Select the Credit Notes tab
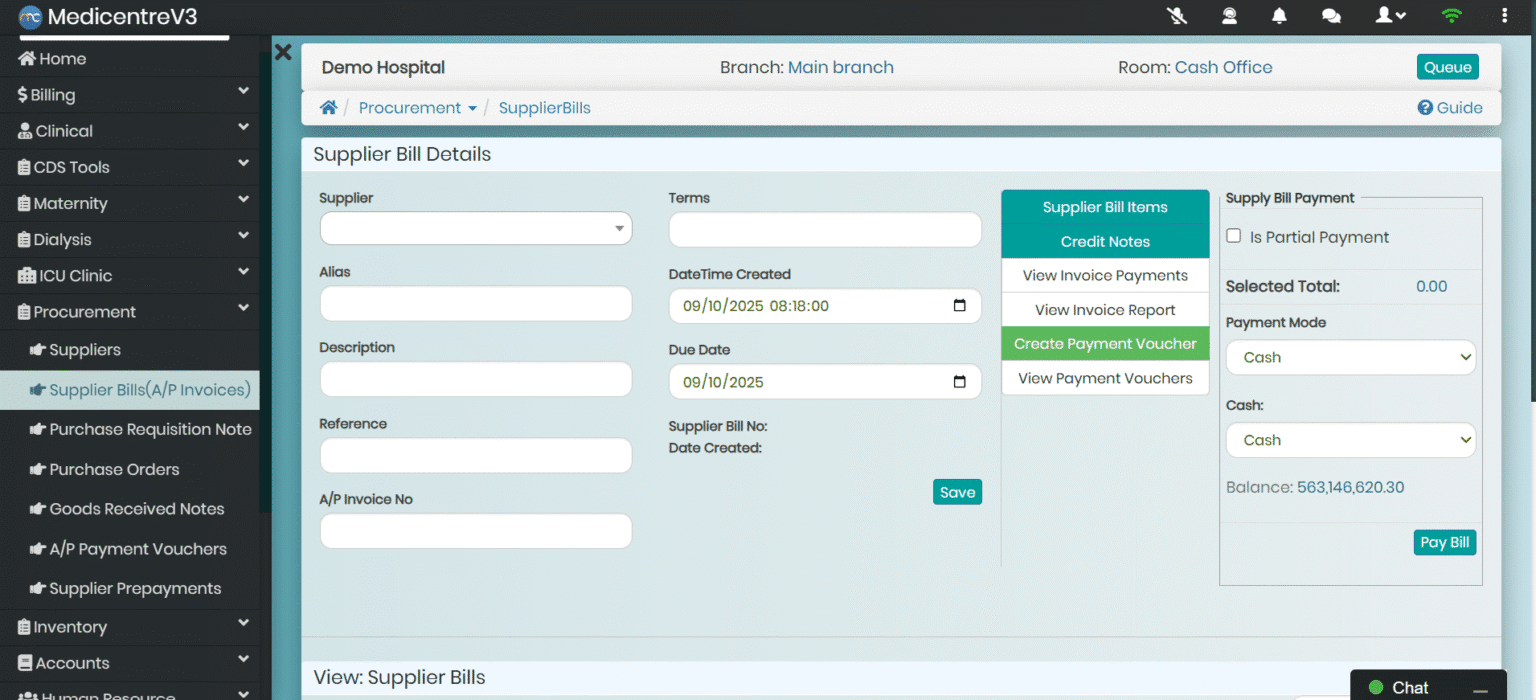The height and width of the screenshot is (700, 1536). [x=1105, y=242]
